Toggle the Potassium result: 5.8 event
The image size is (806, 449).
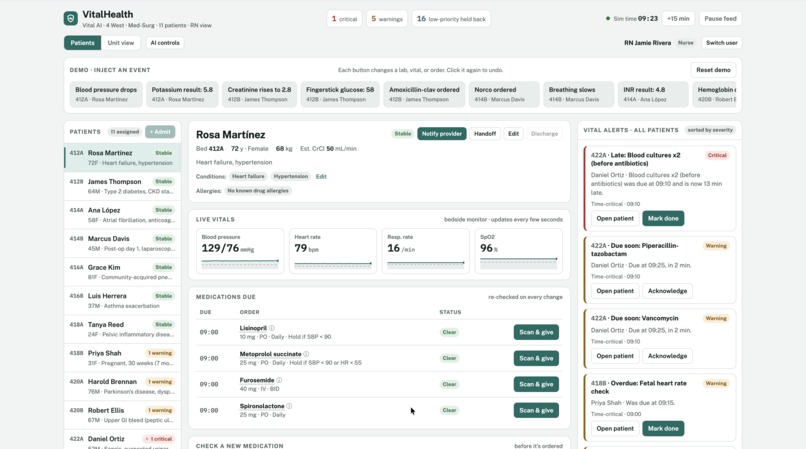(x=182, y=94)
